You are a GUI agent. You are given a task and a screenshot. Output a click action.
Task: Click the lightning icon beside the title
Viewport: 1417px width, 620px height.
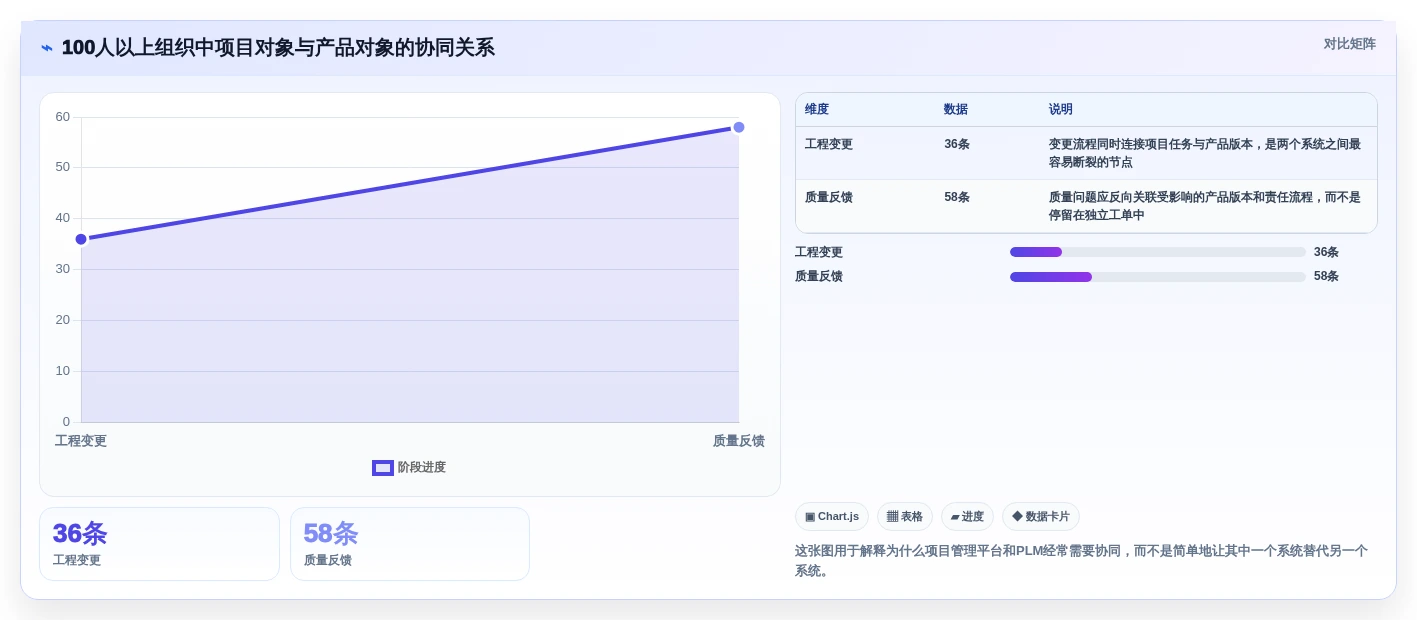pos(47,48)
